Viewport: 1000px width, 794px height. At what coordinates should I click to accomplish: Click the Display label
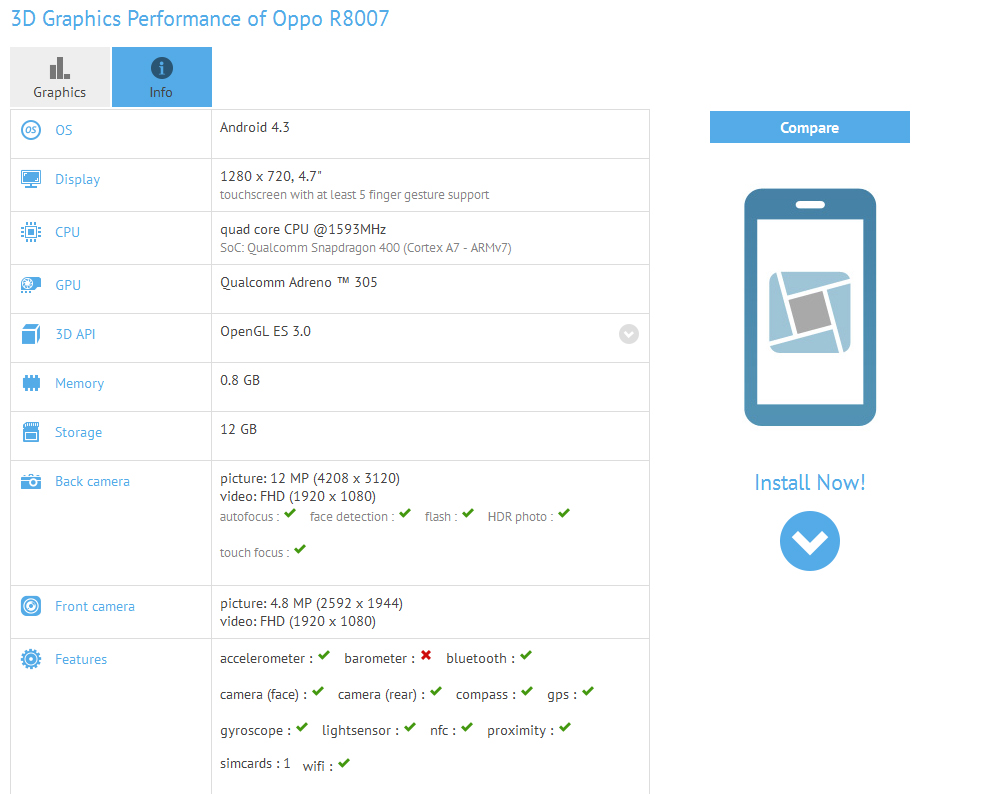[78, 180]
